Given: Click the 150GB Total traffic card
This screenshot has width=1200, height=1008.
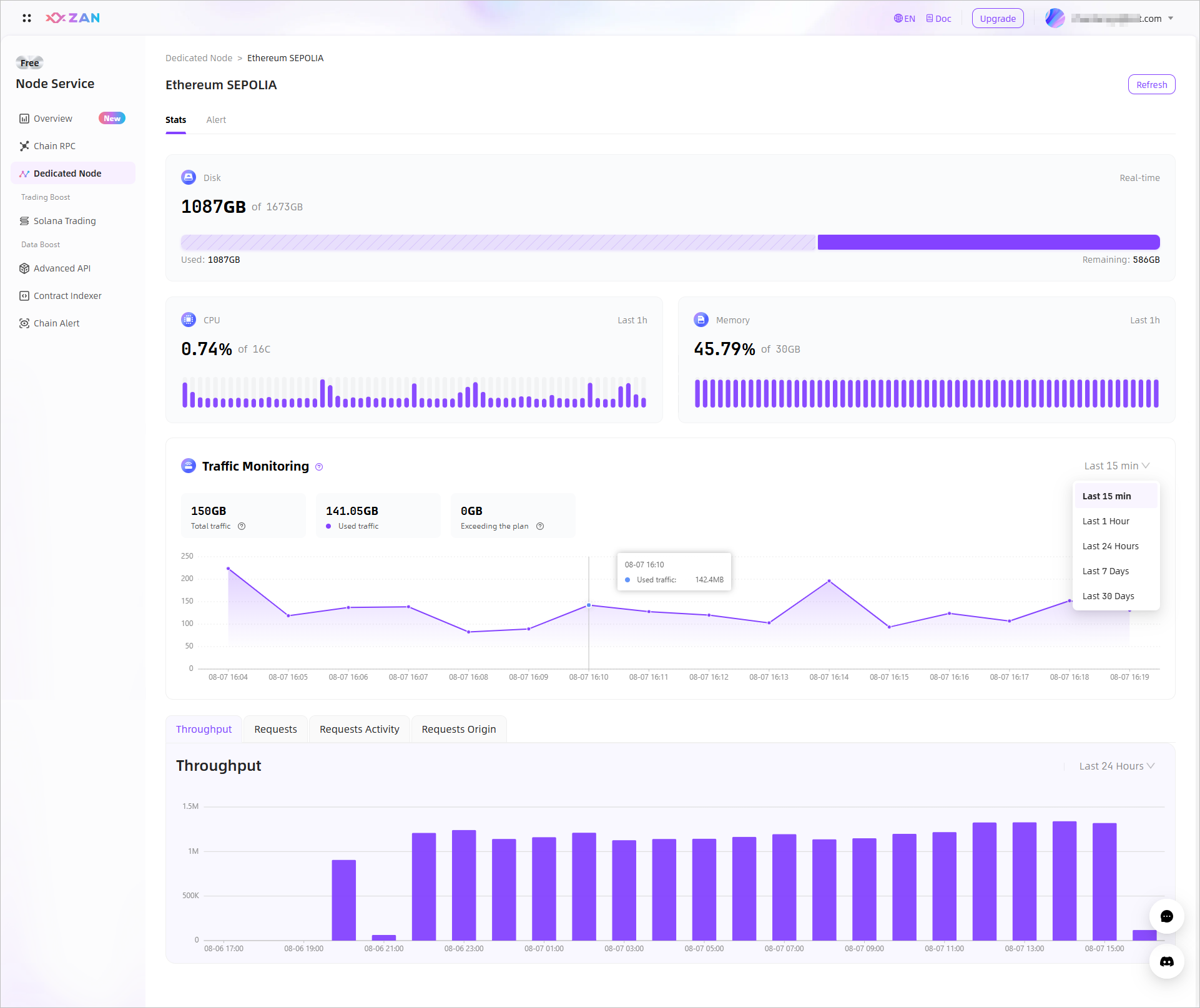Looking at the screenshot, I should point(243,516).
